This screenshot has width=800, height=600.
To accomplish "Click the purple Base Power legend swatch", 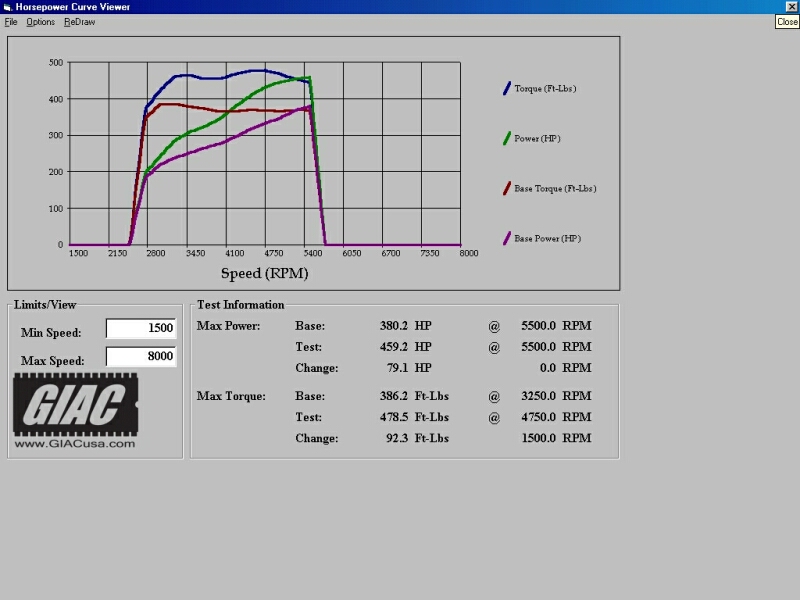I will click(507, 238).
